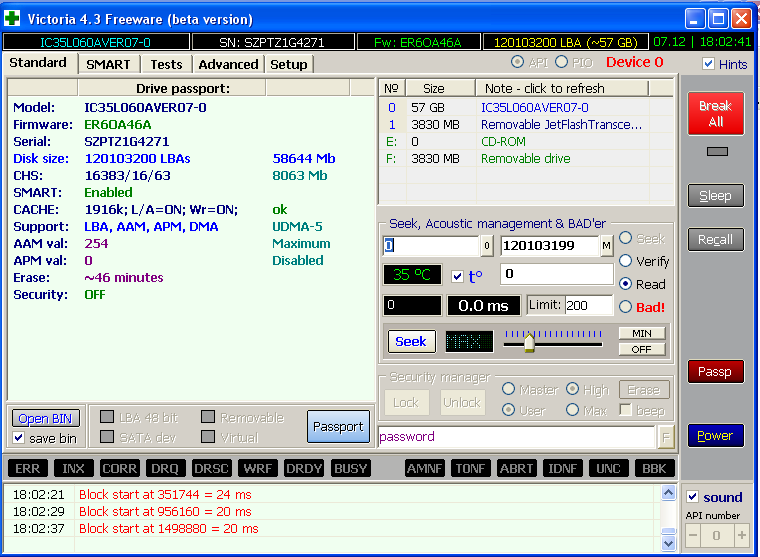Click the password input field
Image resolution: width=760 pixels, height=557 pixels.
point(516,437)
